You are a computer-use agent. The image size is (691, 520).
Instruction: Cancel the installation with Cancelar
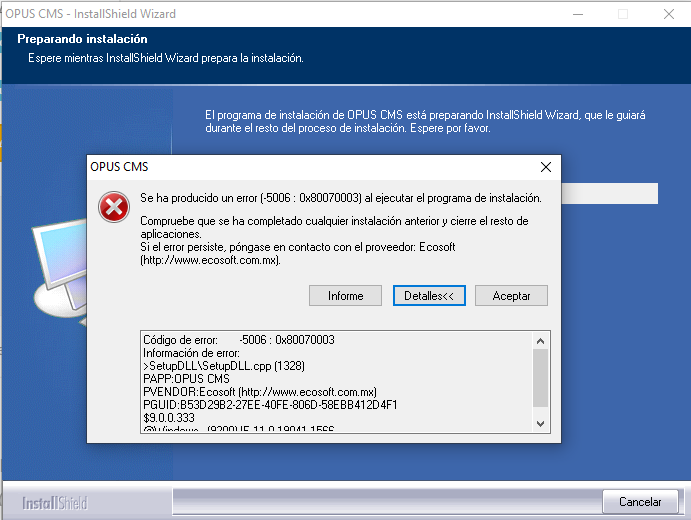point(640,501)
